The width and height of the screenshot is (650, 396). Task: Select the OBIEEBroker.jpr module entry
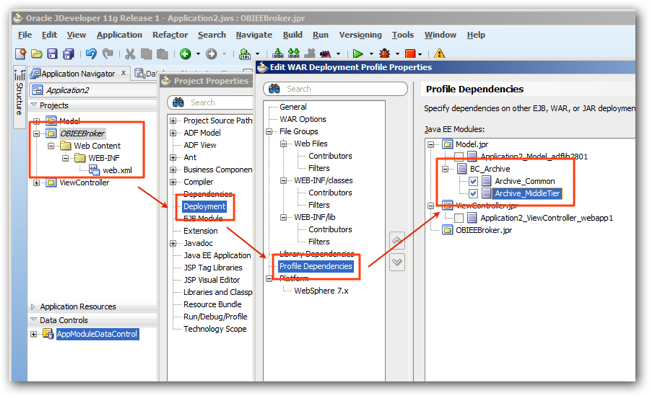click(x=483, y=230)
